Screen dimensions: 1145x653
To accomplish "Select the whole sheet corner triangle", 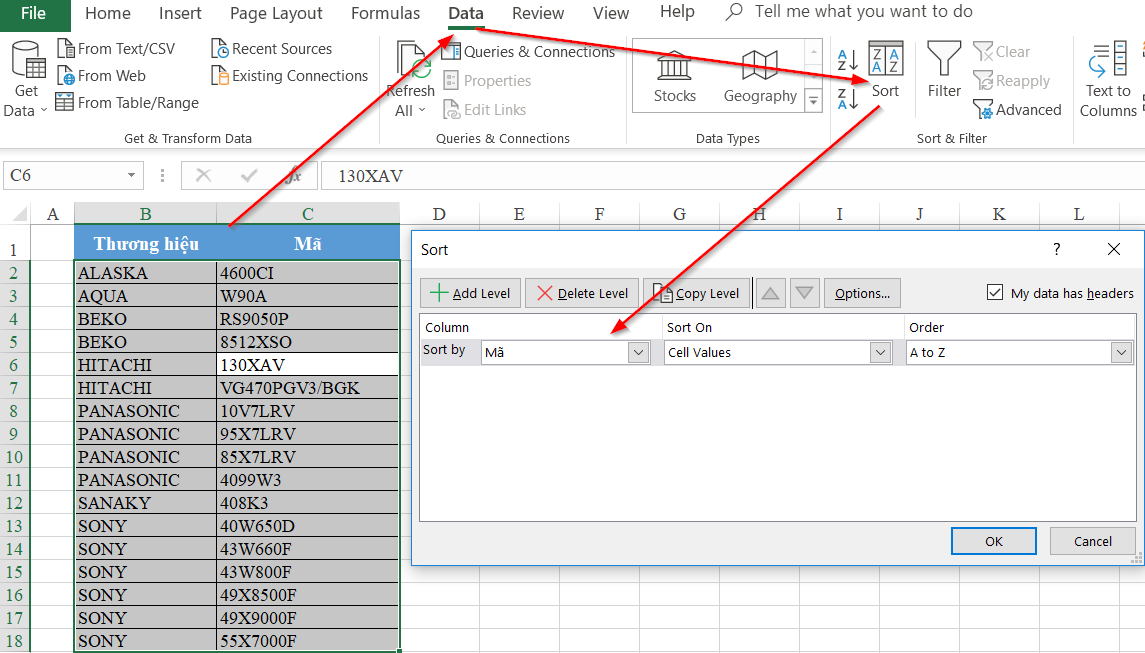I will [x=20, y=213].
